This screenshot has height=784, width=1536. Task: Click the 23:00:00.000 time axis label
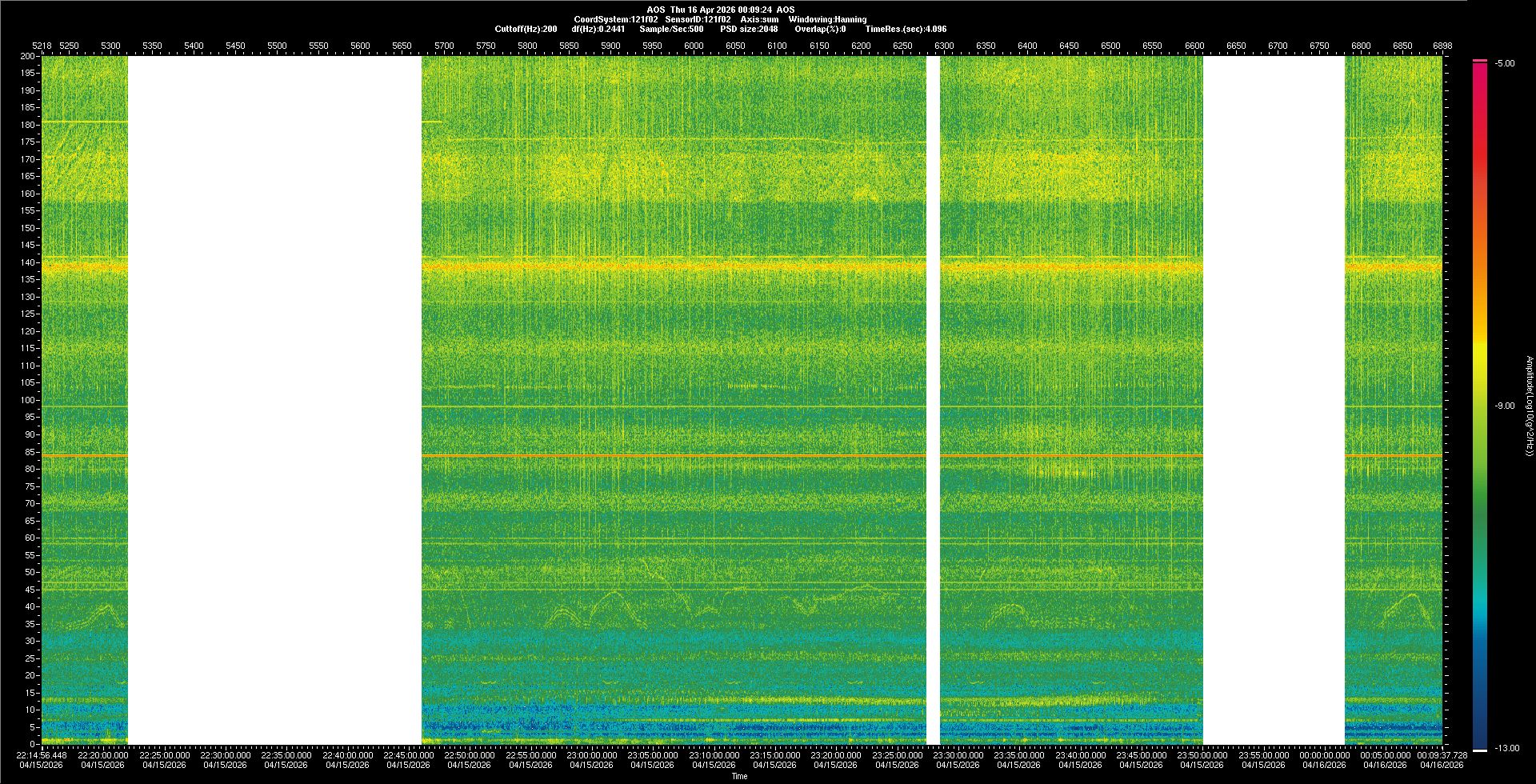tap(592, 755)
